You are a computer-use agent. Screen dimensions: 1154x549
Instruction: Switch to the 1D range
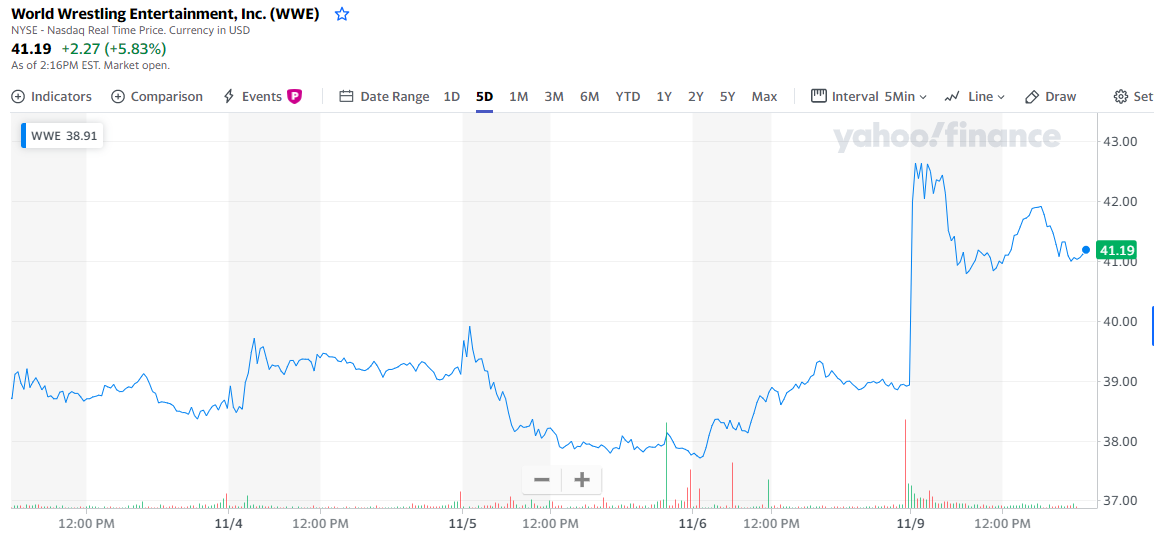(452, 97)
